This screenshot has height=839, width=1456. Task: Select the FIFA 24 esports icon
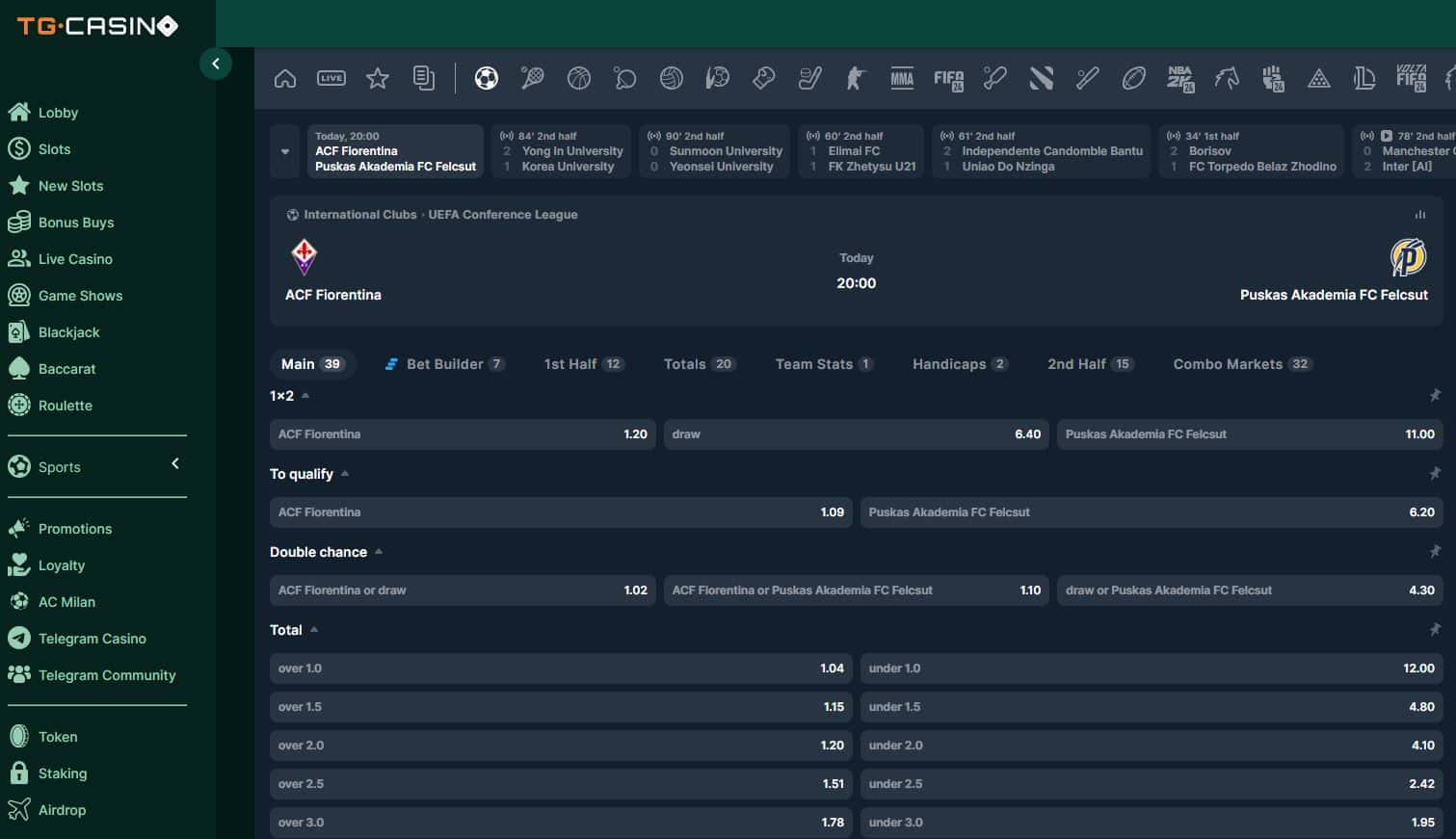point(949,79)
